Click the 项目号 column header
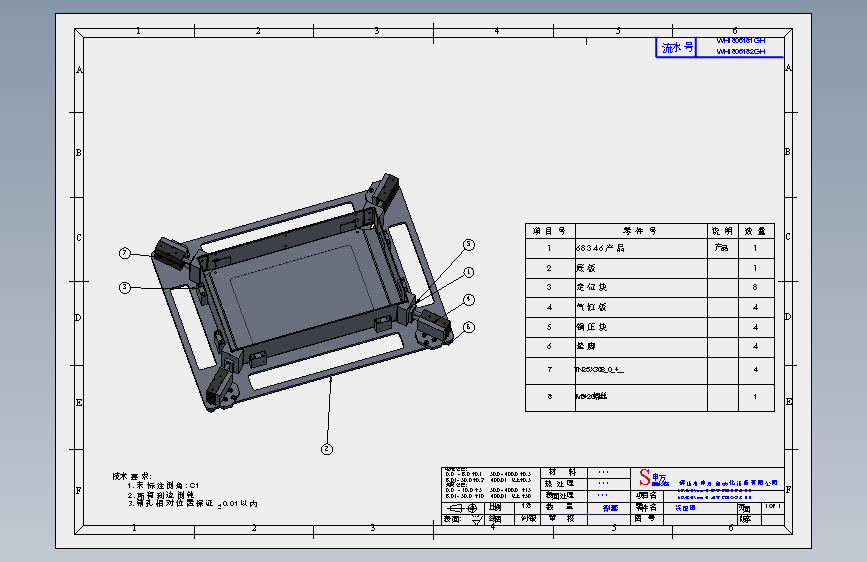This screenshot has height=562, width=867. 550,231
